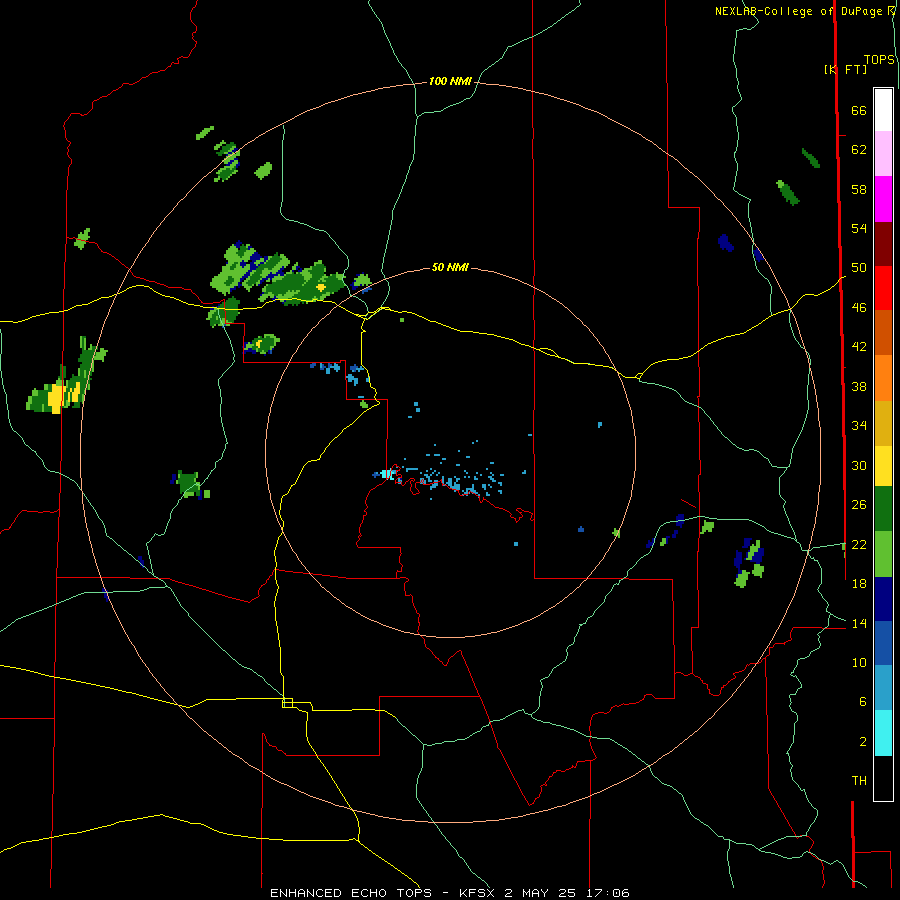900x900 pixels.
Task: Click the legend value '42'
Action: pyautogui.click(x=859, y=347)
